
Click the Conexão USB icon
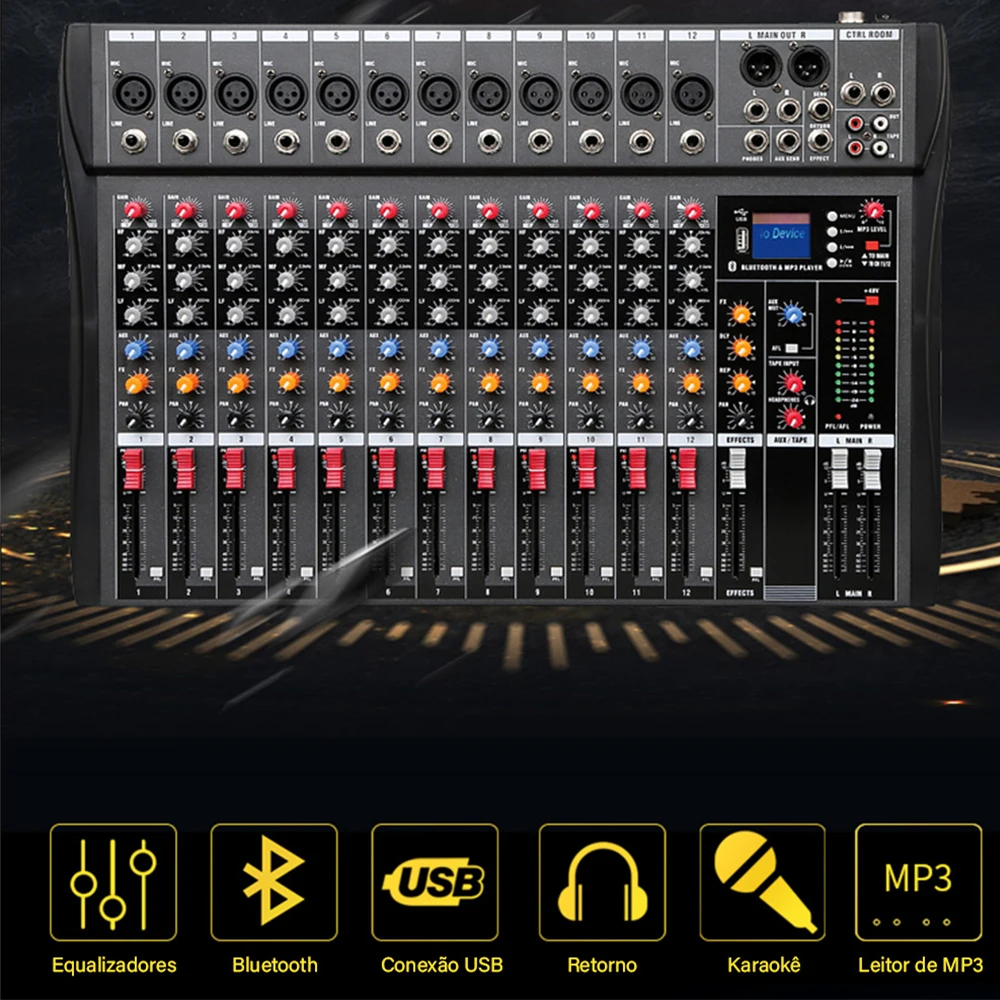435,882
